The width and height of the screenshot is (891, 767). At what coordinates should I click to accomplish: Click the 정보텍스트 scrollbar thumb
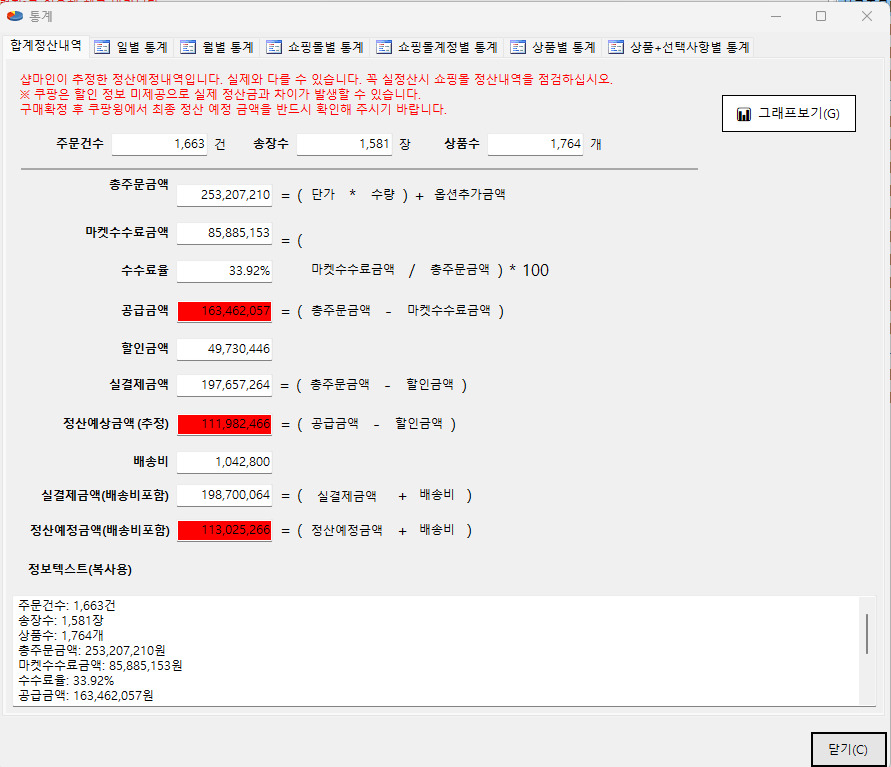(866, 632)
